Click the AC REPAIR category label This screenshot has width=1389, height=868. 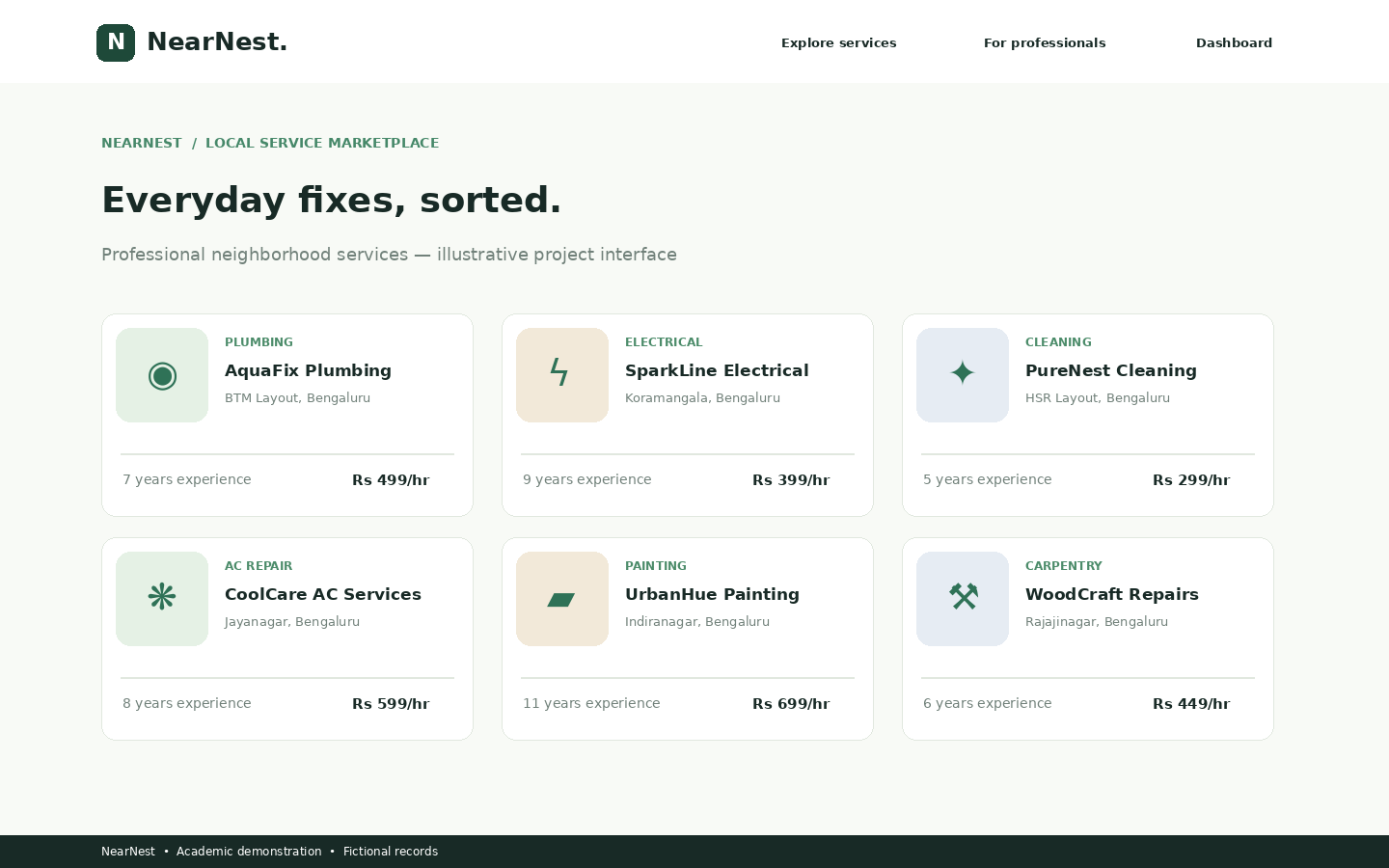(x=259, y=566)
